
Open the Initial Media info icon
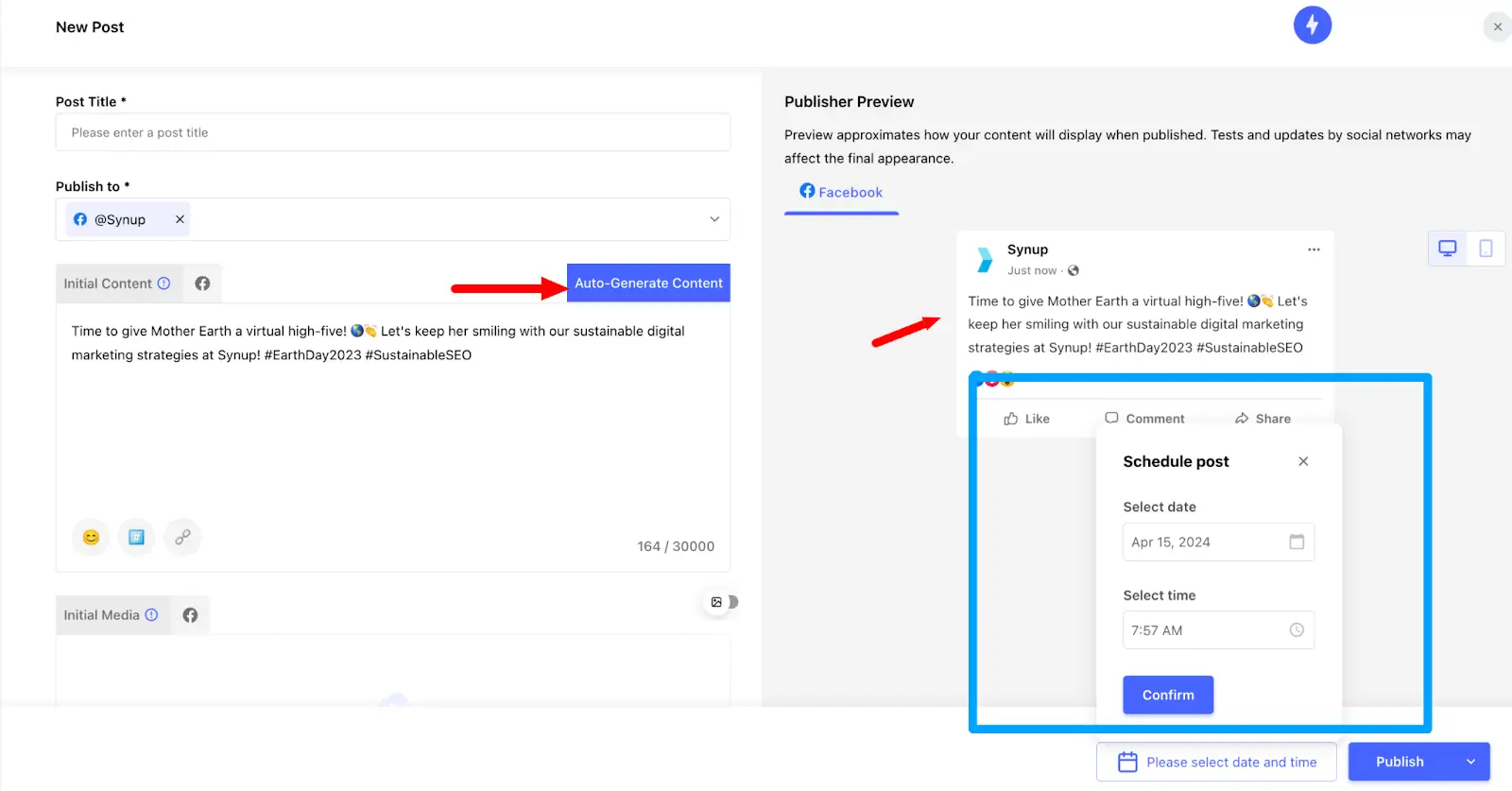pyautogui.click(x=151, y=615)
